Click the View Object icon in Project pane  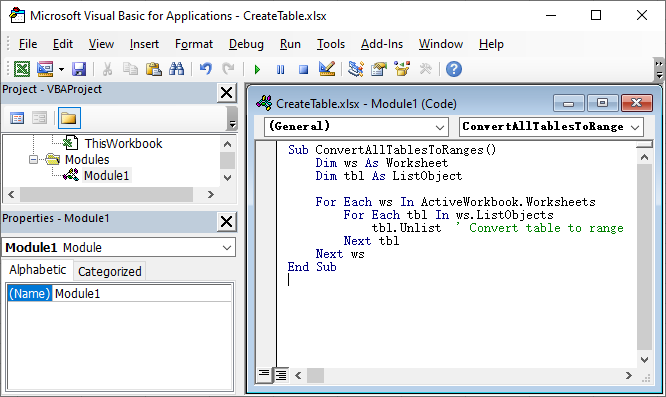pos(40,118)
